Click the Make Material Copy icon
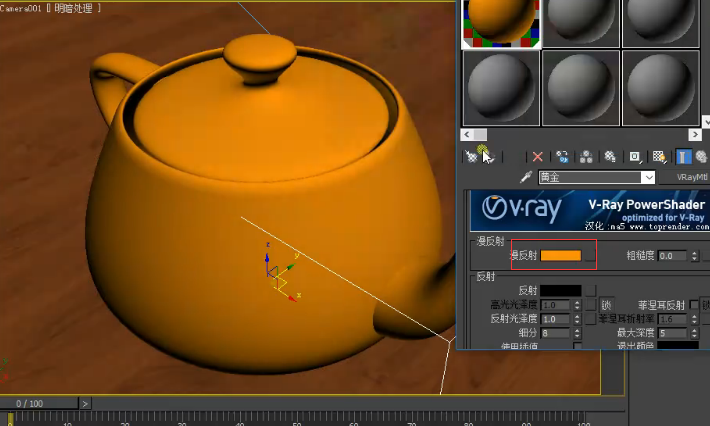The width and height of the screenshot is (710, 426). (x=563, y=156)
